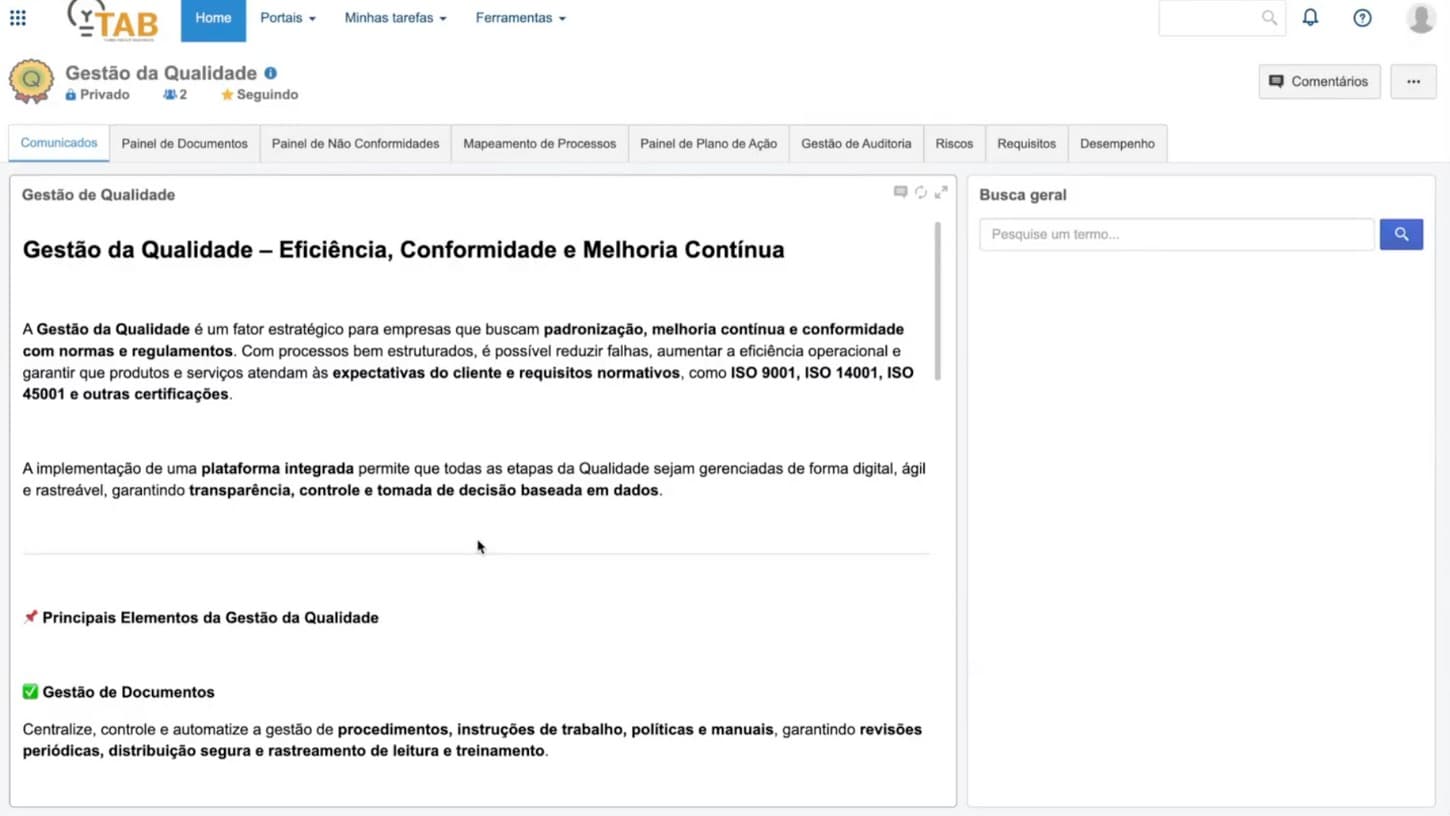
Task: Click the Gestão da Qualidade page title
Action: pyautogui.click(x=161, y=73)
